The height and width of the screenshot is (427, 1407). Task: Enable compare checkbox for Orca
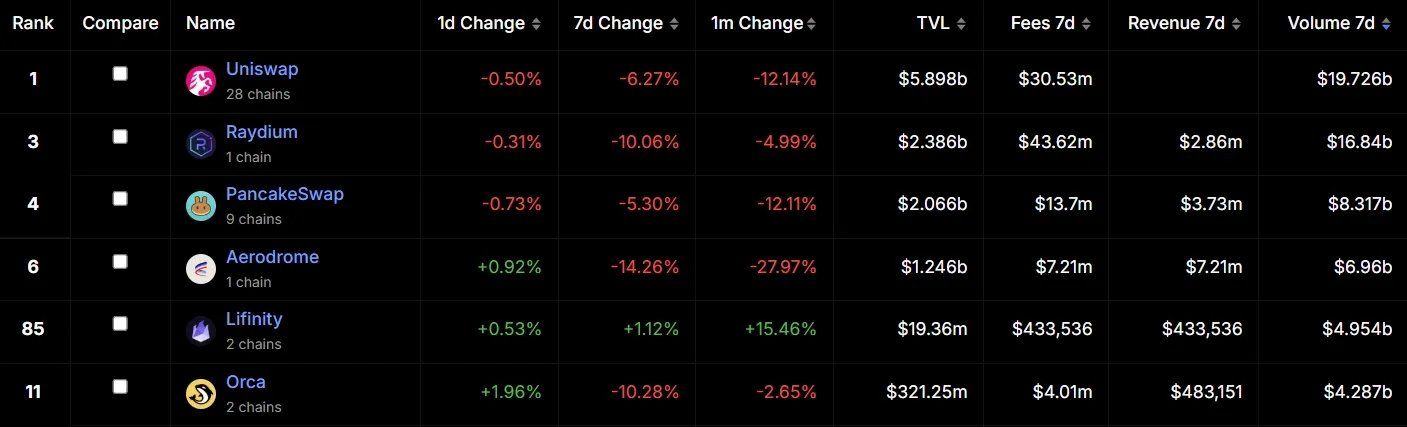tap(120, 386)
